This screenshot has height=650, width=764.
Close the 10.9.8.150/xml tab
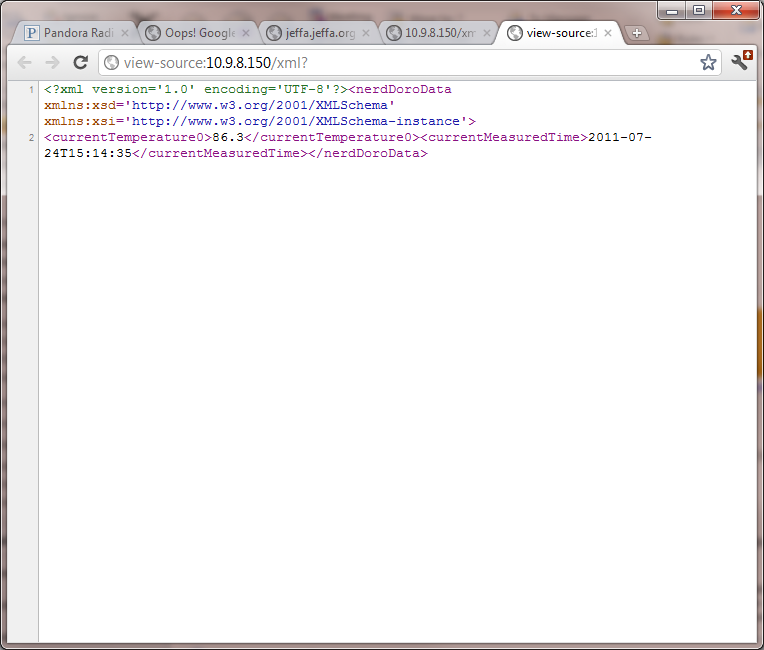486,33
